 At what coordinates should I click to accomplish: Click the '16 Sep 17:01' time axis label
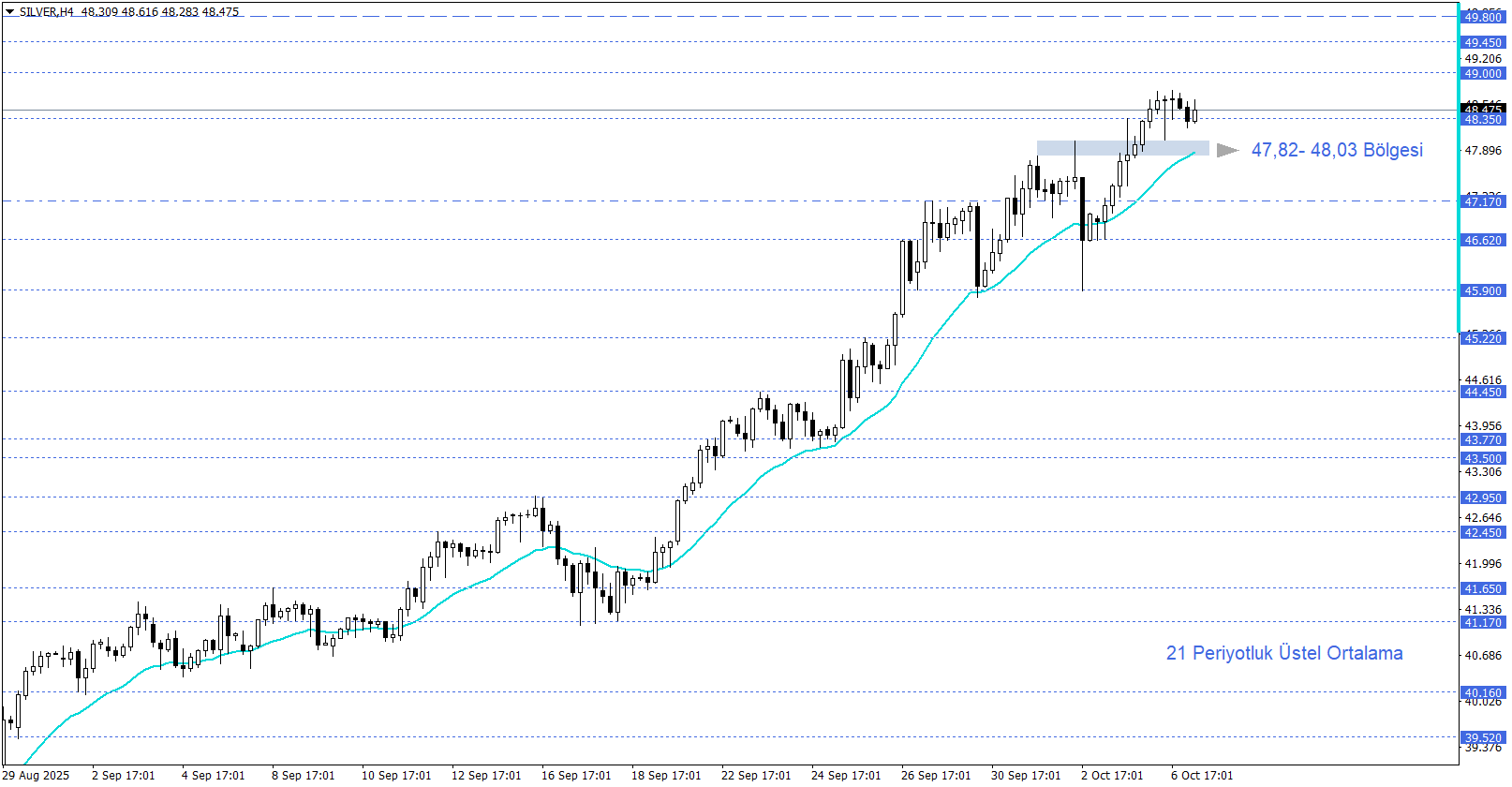pyautogui.click(x=576, y=776)
